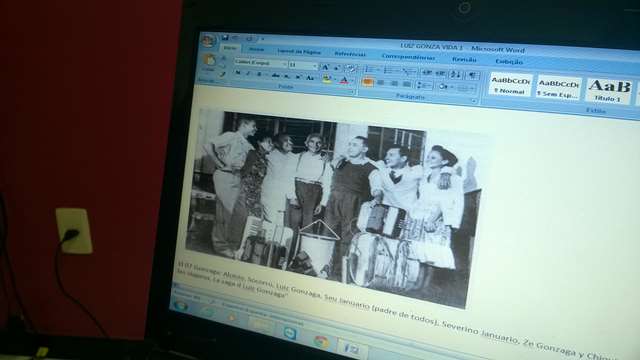The height and width of the screenshot is (360, 640).
Task: Apply the Normal style
Action: coord(509,85)
